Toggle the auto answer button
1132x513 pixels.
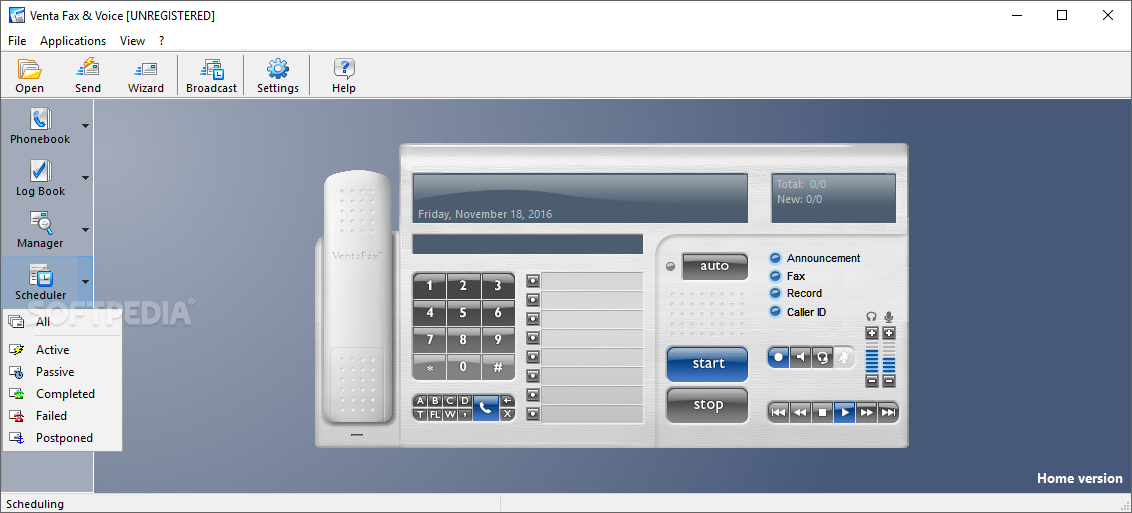(x=715, y=266)
